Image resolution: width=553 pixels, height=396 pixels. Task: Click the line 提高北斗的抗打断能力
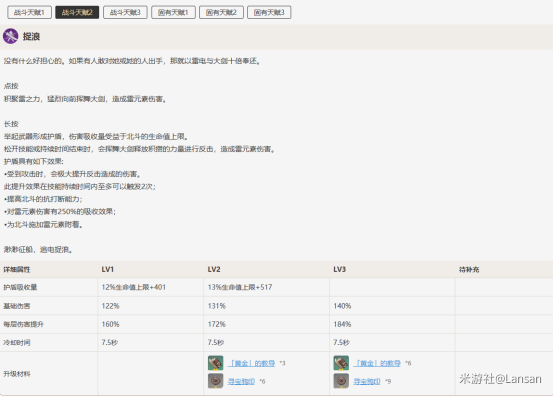click(x=43, y=199)
